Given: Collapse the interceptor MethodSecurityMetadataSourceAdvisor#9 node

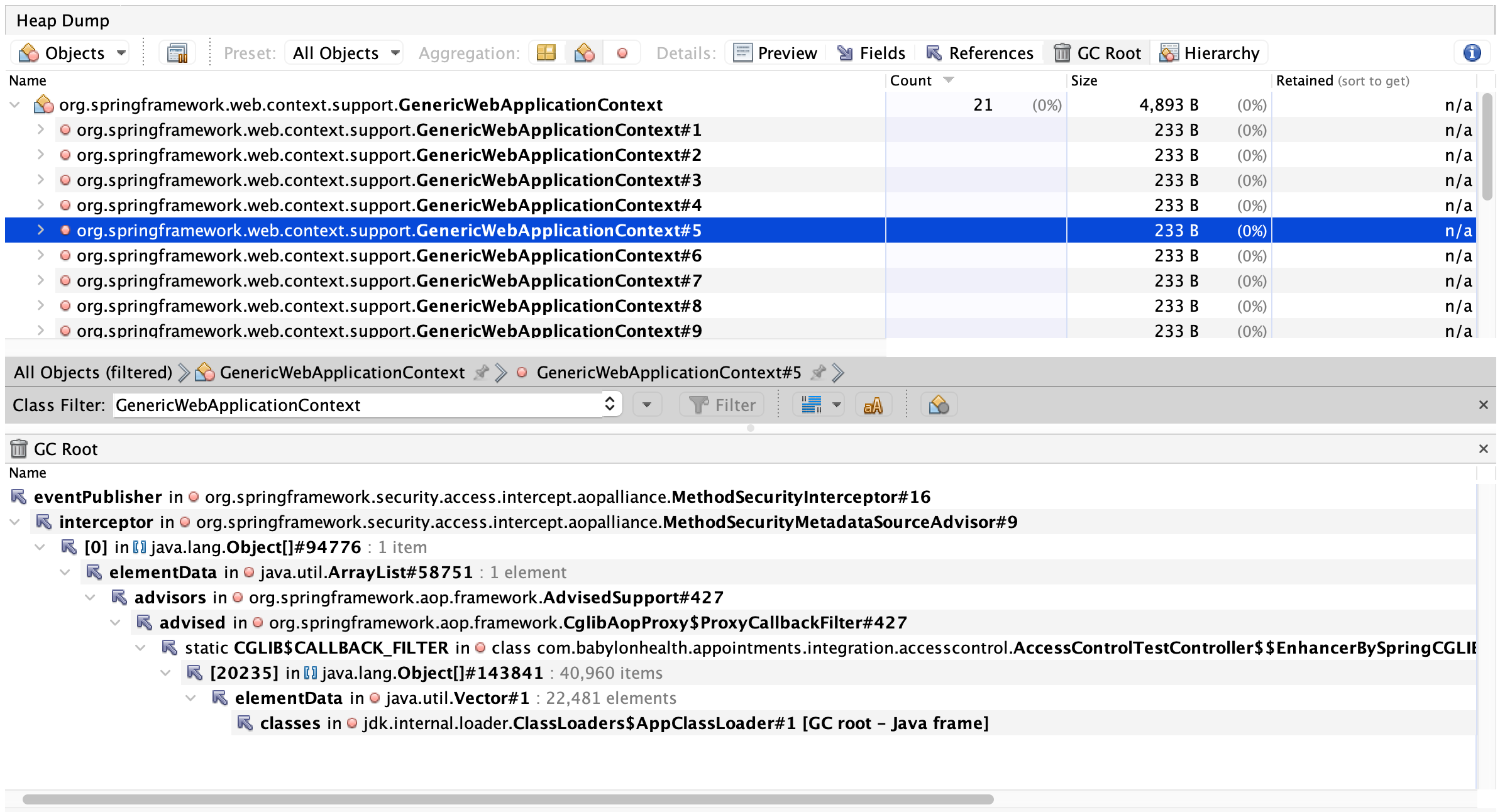Looking at the screenshot, I should [x=15, y=522].
